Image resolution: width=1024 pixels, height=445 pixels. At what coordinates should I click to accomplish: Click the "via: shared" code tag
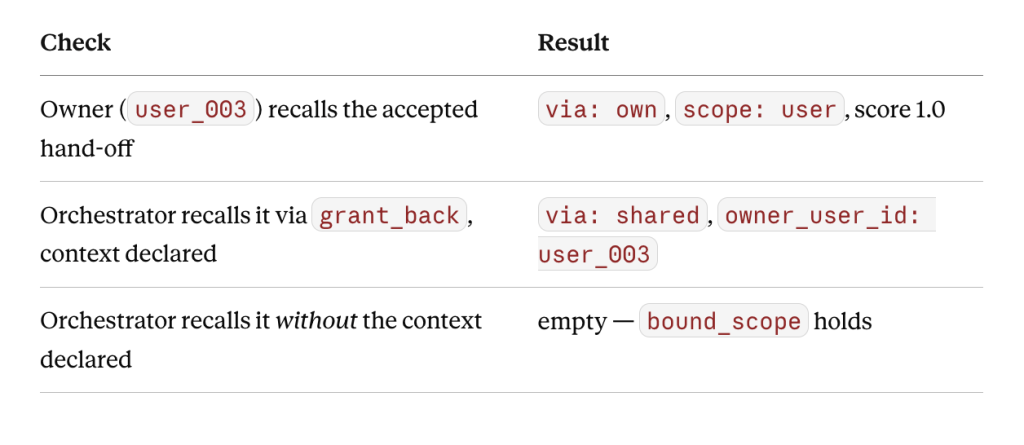click(x=623, y=215)
